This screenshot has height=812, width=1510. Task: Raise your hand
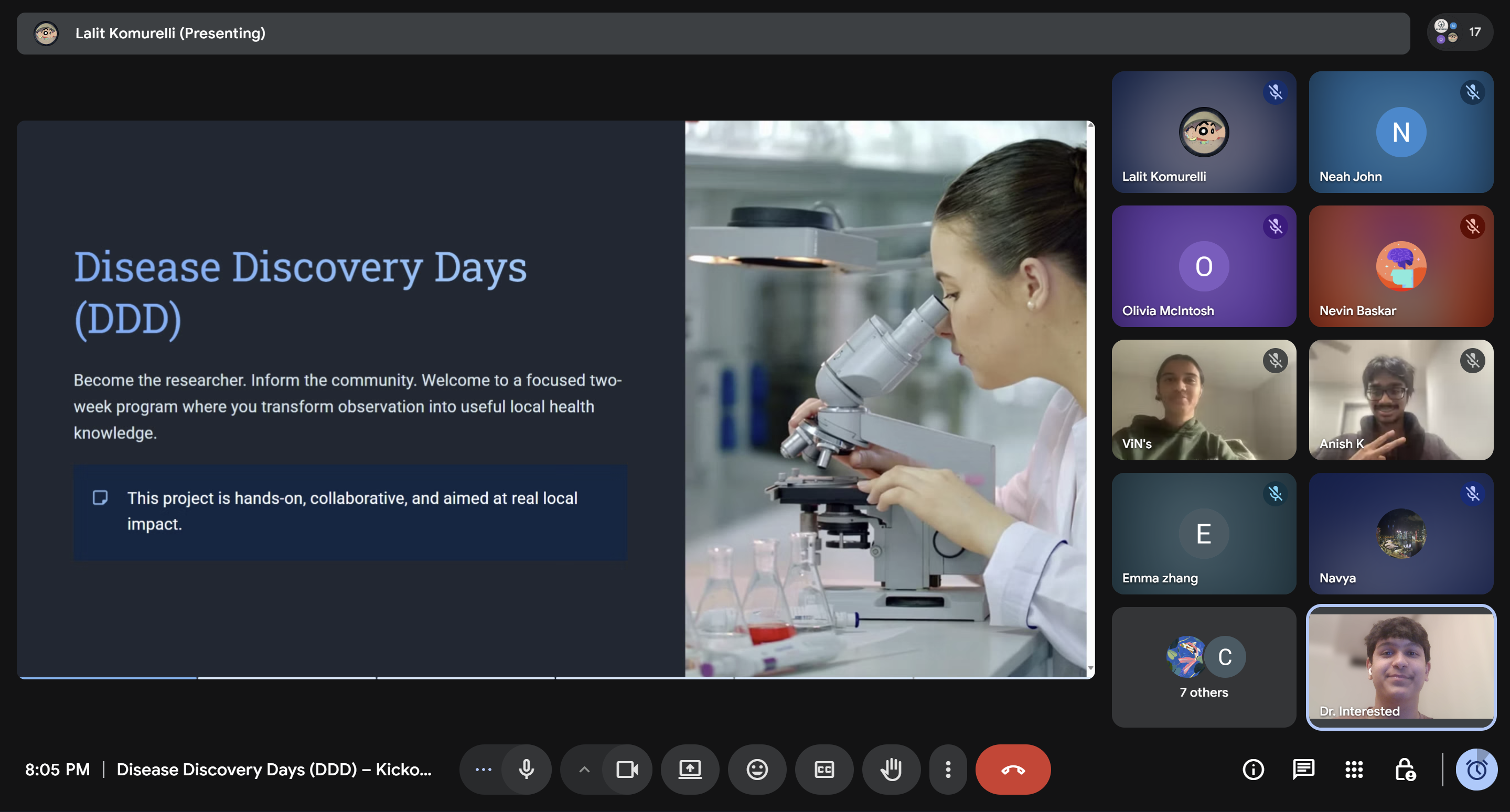coord(892,770)
